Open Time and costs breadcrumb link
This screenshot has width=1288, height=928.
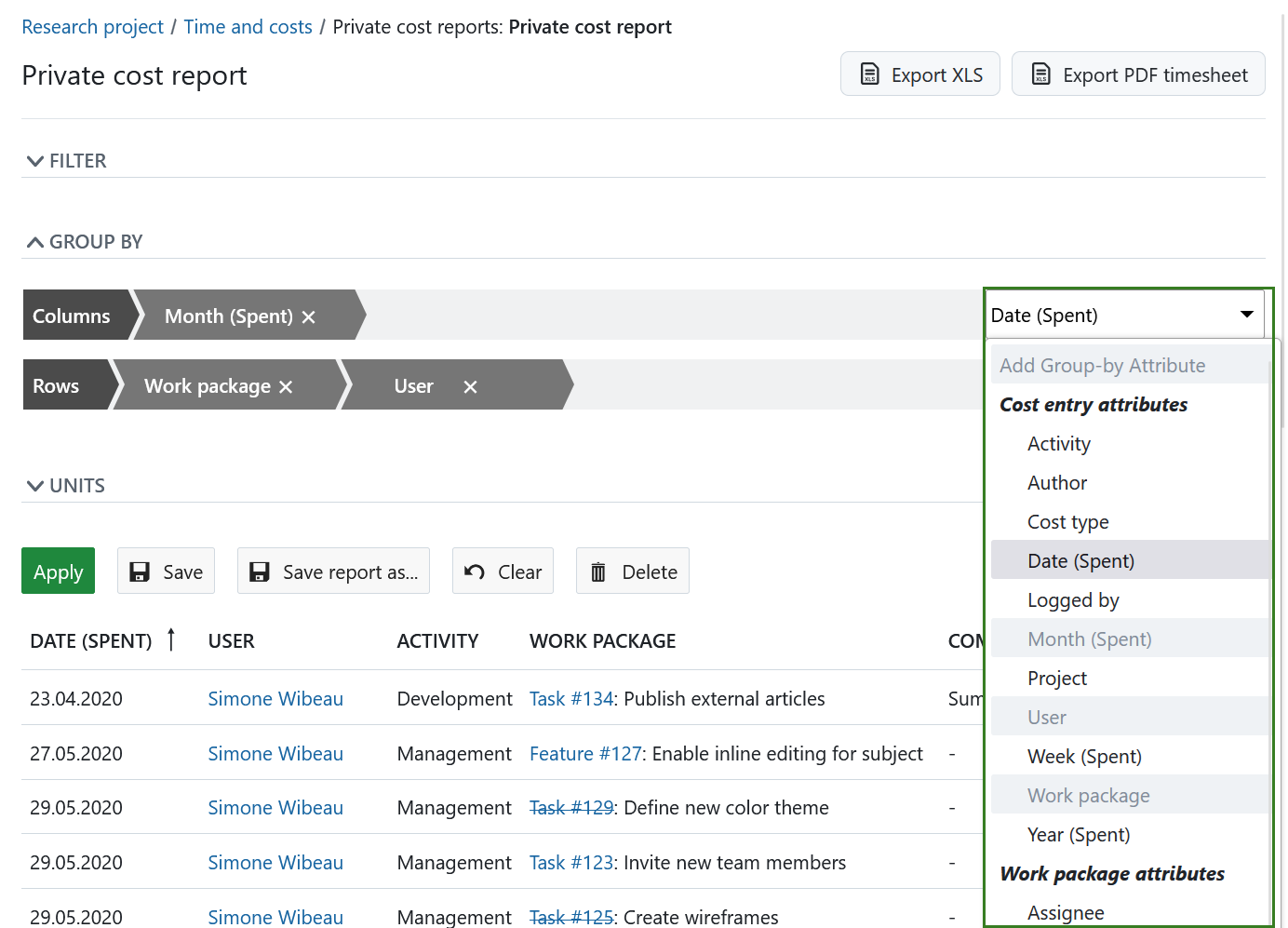[x=248, y=27]
